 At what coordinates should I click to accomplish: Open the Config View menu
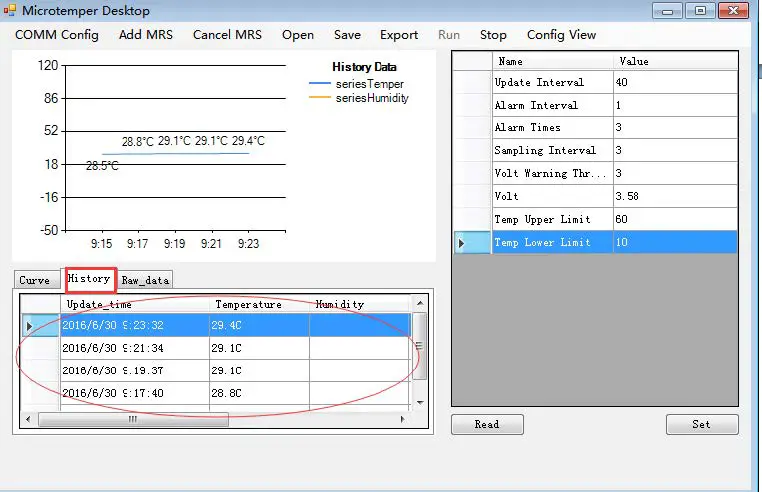point(561,35)
